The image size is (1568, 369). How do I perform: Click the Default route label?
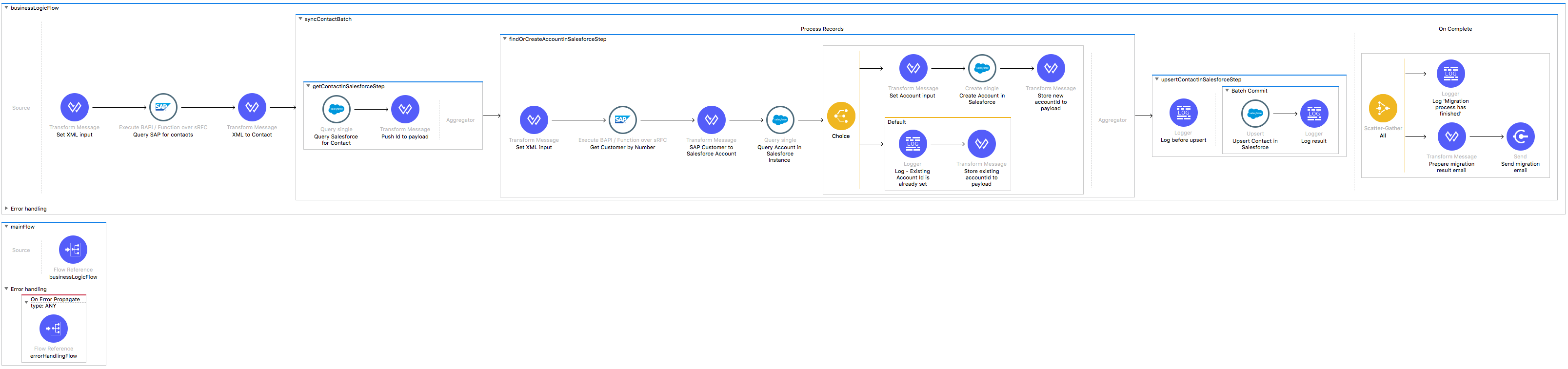pos(896,122)
